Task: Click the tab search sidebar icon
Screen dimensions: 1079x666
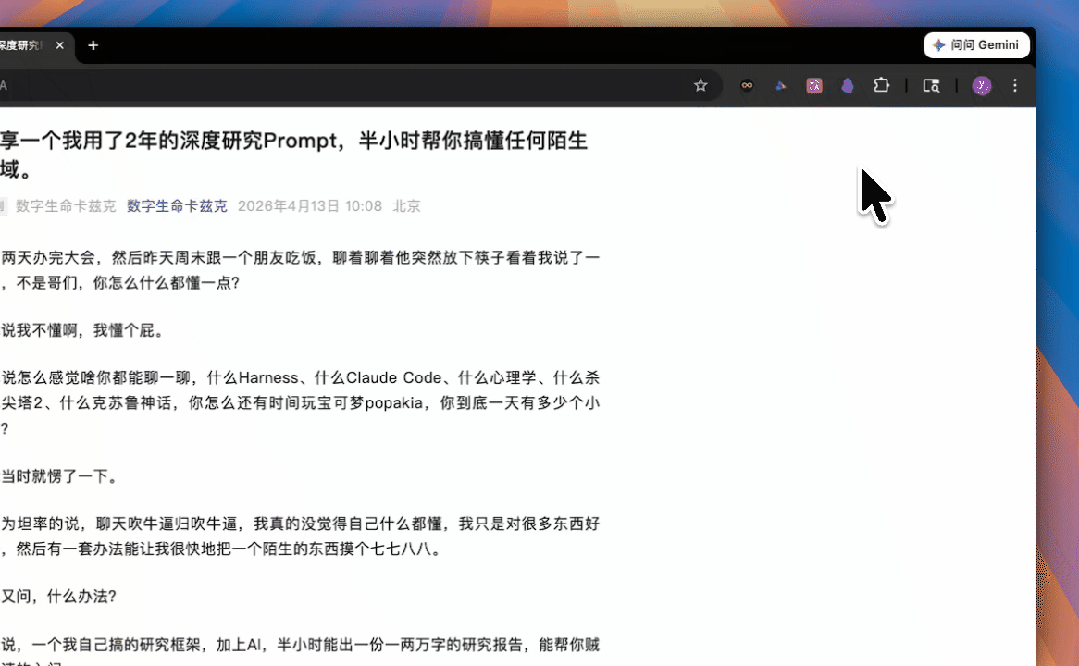Action: pos(931,85)
